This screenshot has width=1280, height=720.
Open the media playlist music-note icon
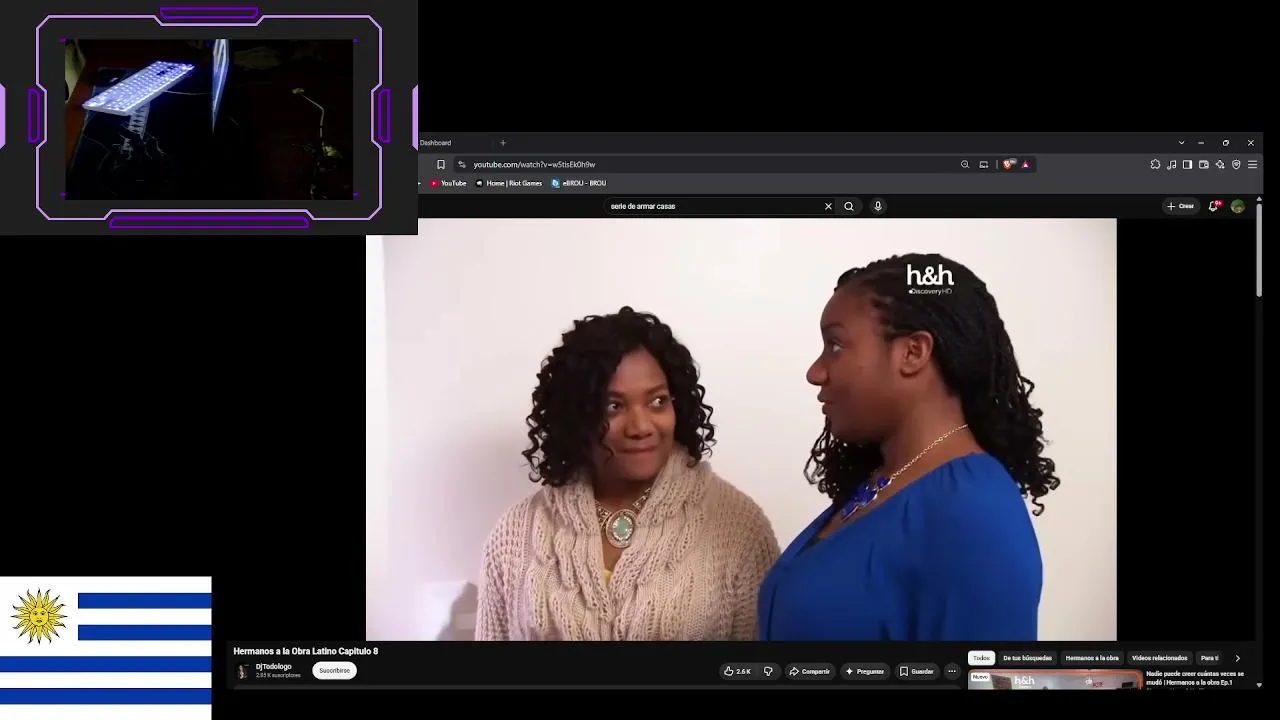pyautogui.click(x=1171, y=164)
